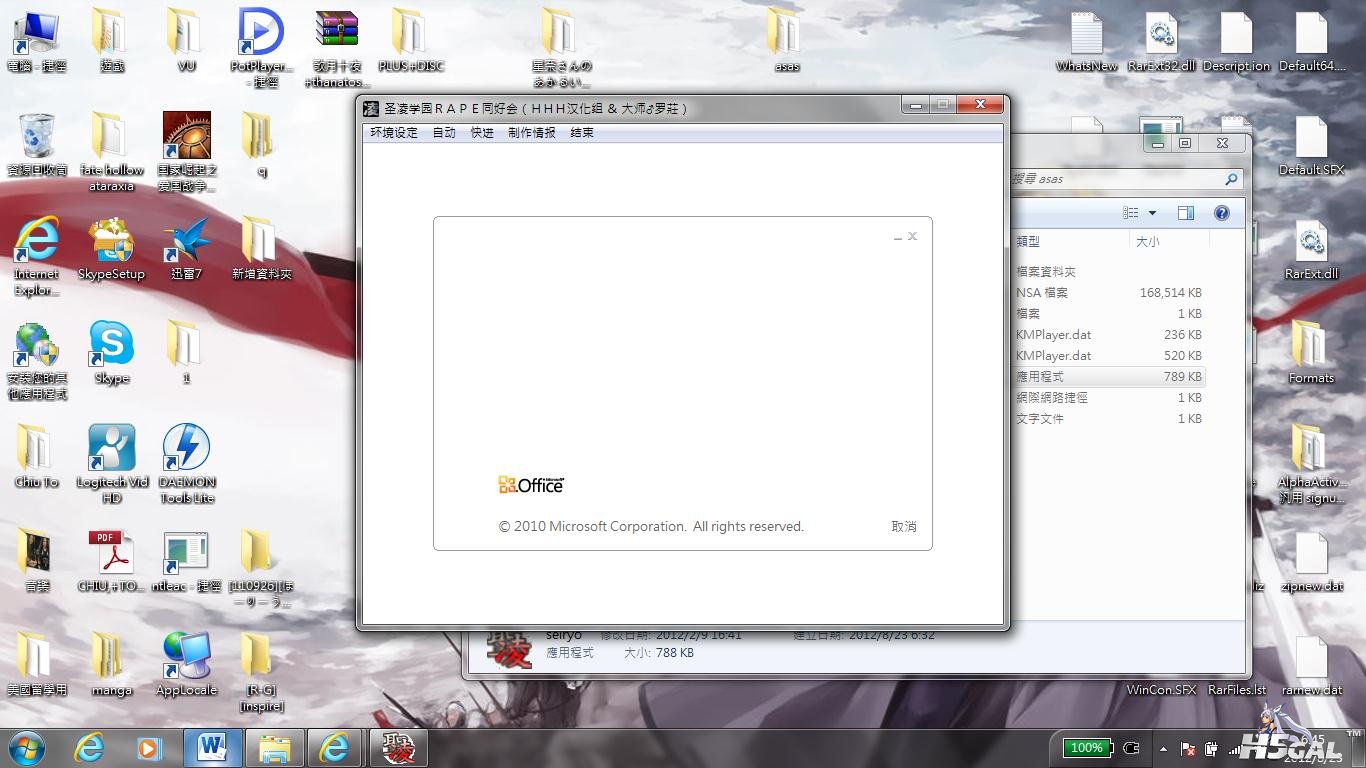Sort files by the 大小 column header
This screenshot has width=1366, height=768.
click(1168, 241)
